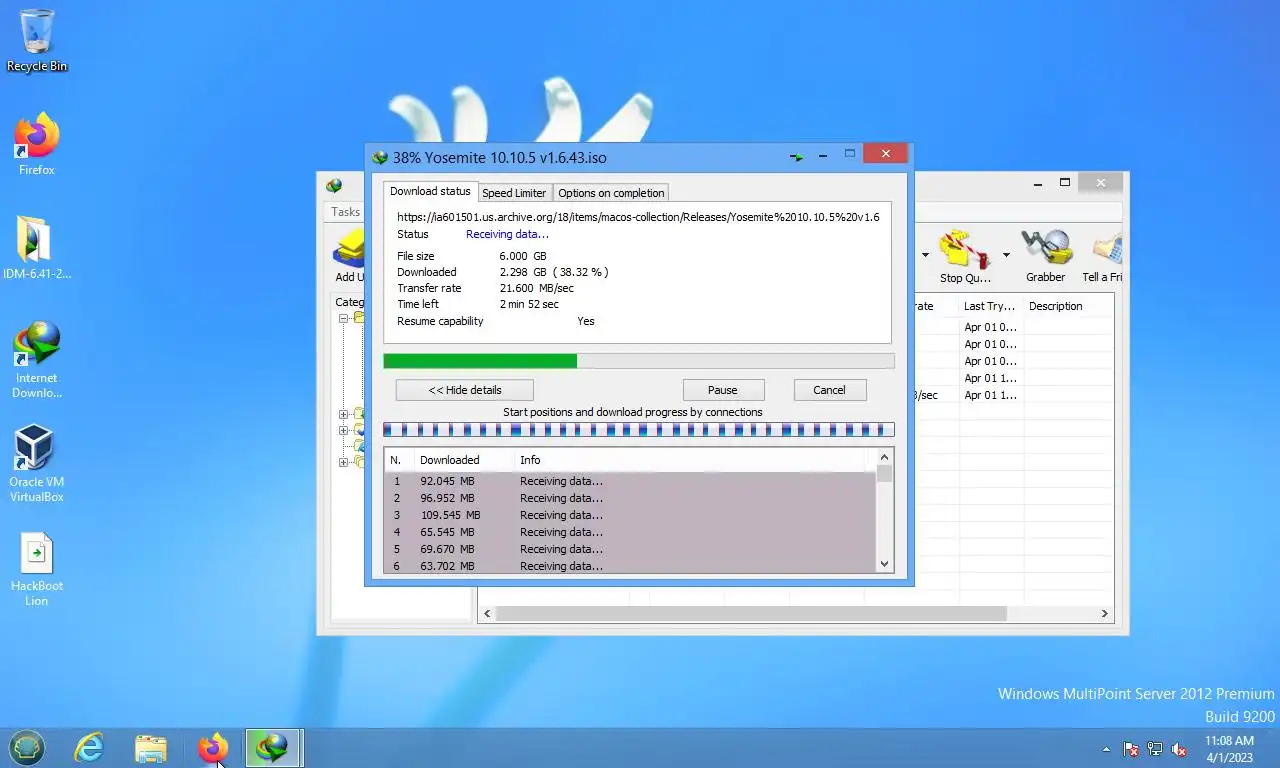
Task: Click the IDM taskbar button
Action: click(274, 748)
